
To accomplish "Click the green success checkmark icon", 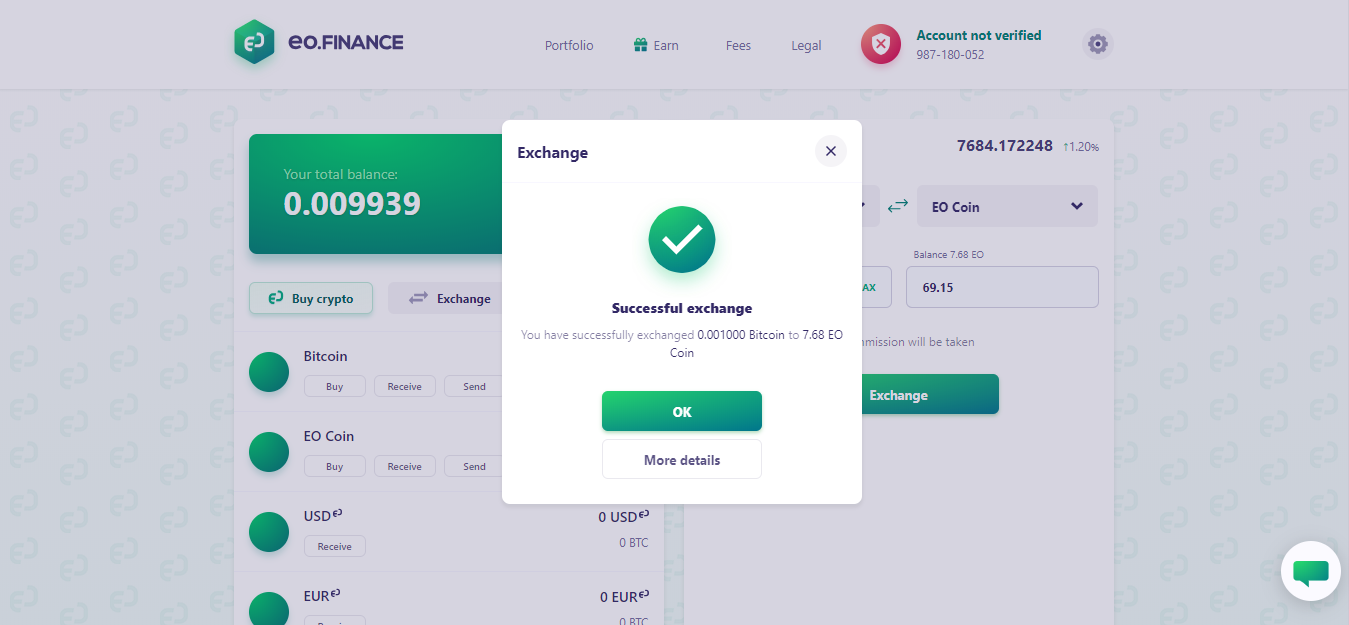I will click(682, 240).
